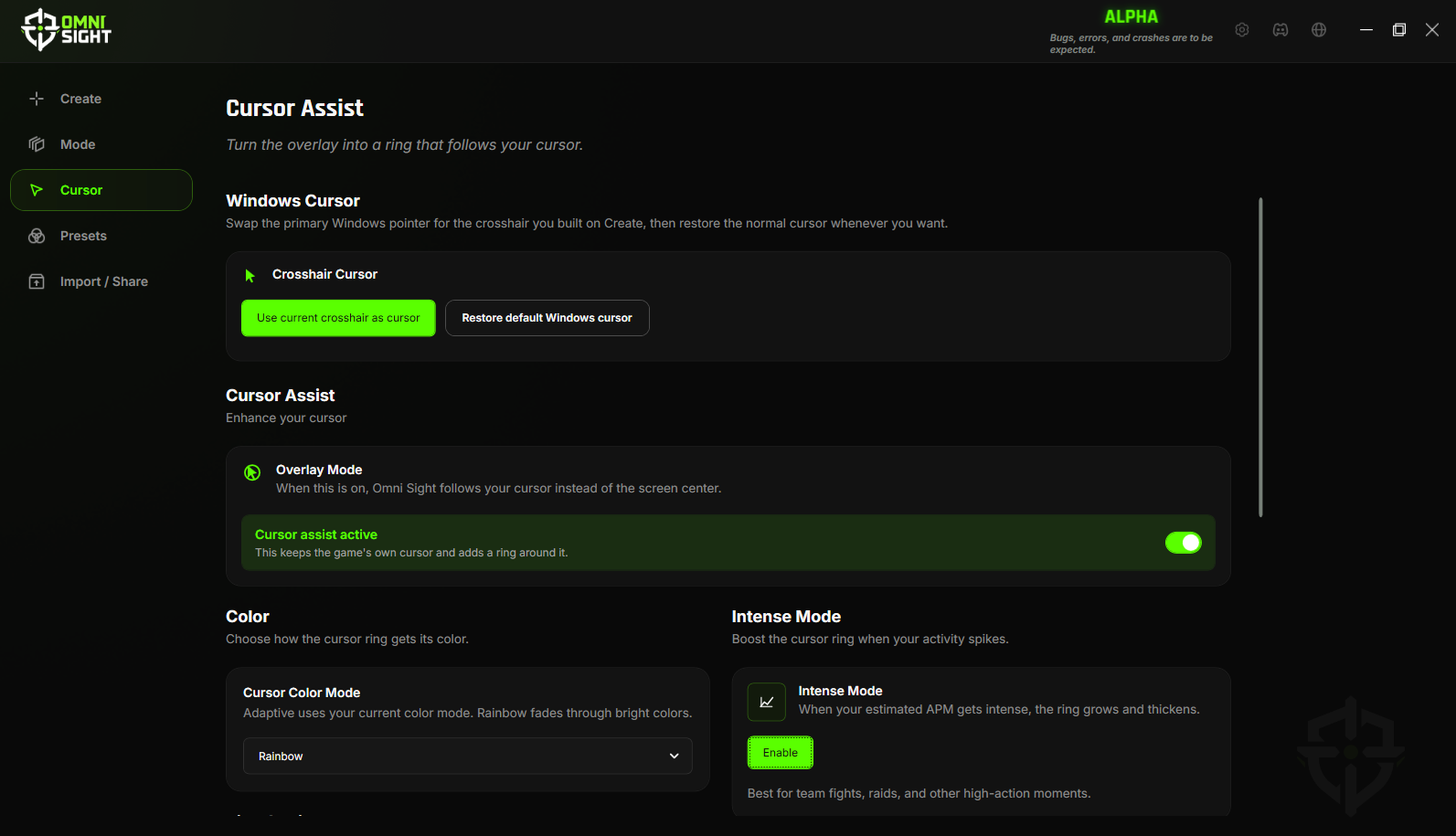The image size is (1456, 836).
Task: Select the Cursor sidebar item
Action: (x=101, y=190)
